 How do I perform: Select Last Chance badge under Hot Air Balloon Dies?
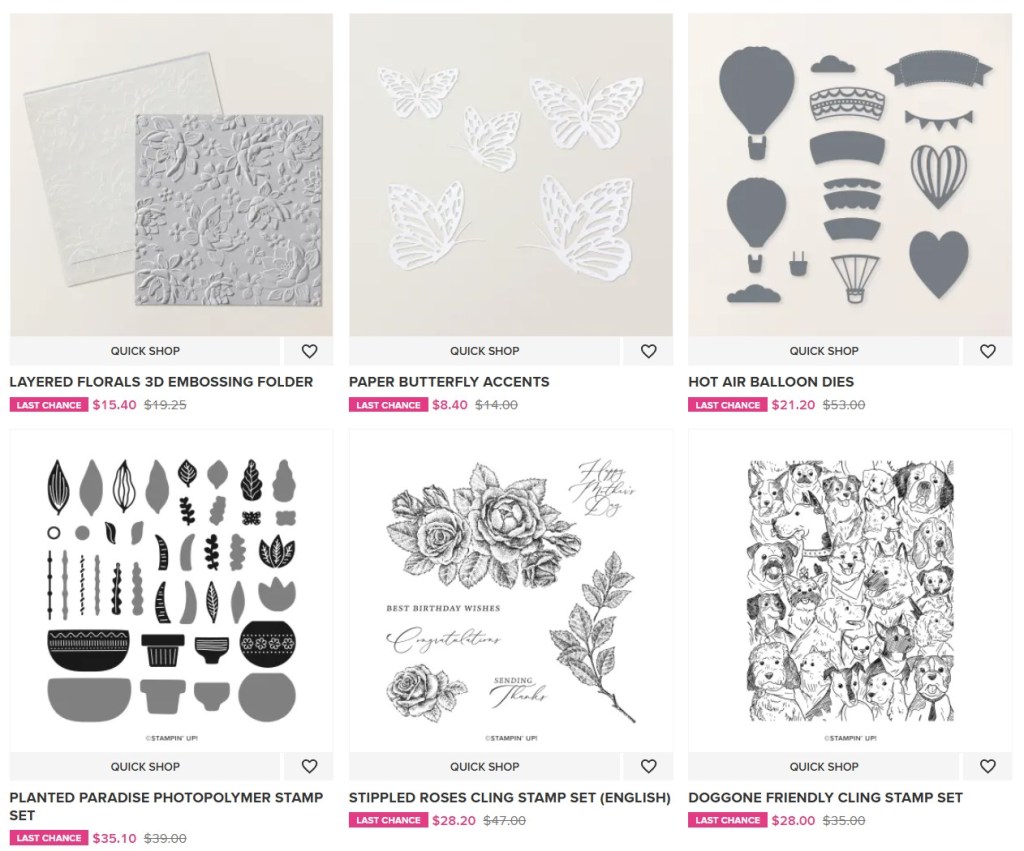point(728,405)
